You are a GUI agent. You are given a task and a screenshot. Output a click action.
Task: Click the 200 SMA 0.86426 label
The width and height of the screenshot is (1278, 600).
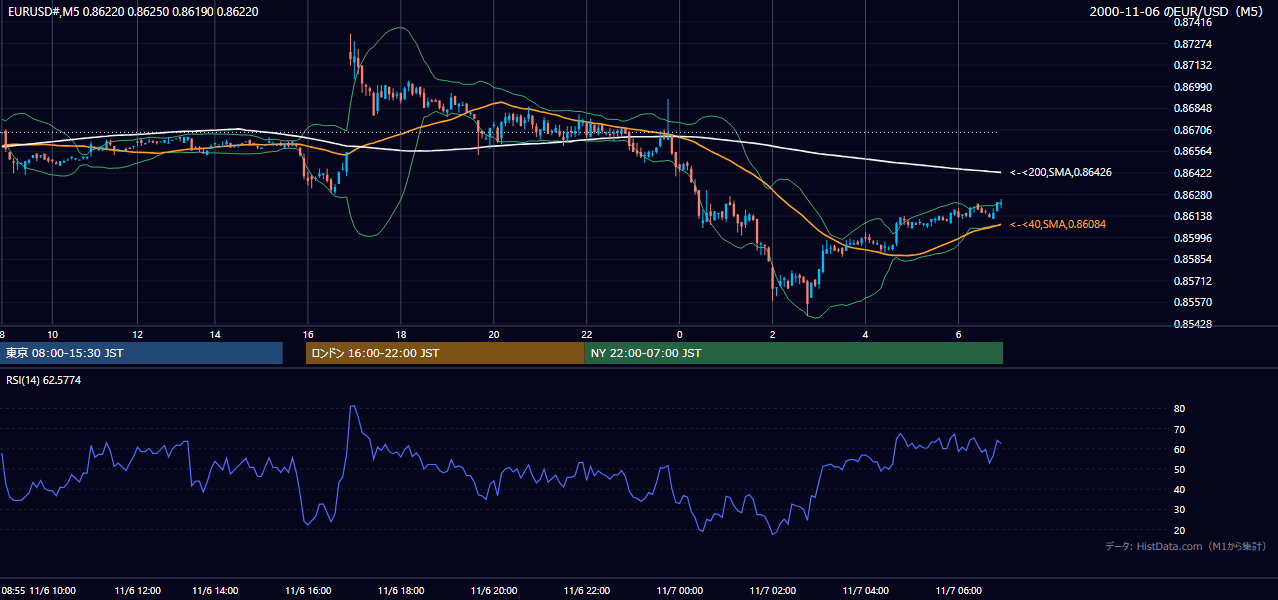point(1061,173)
